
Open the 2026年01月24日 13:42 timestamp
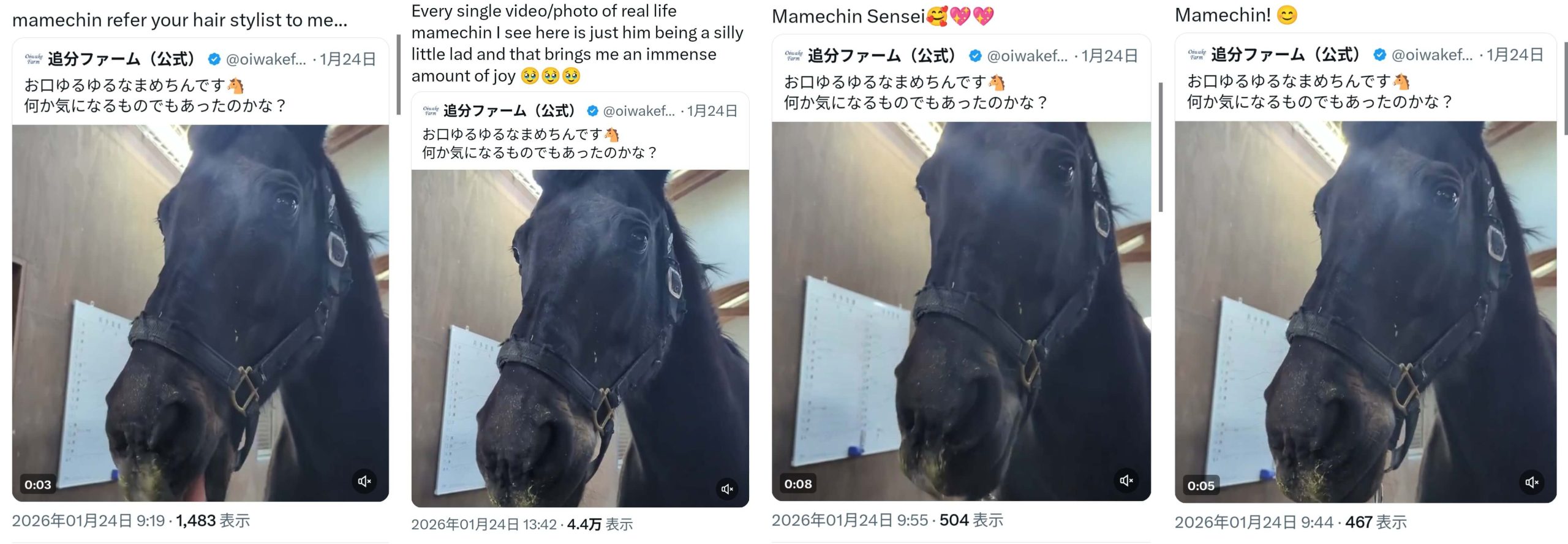pyautogui.click(x=484, y=524)
